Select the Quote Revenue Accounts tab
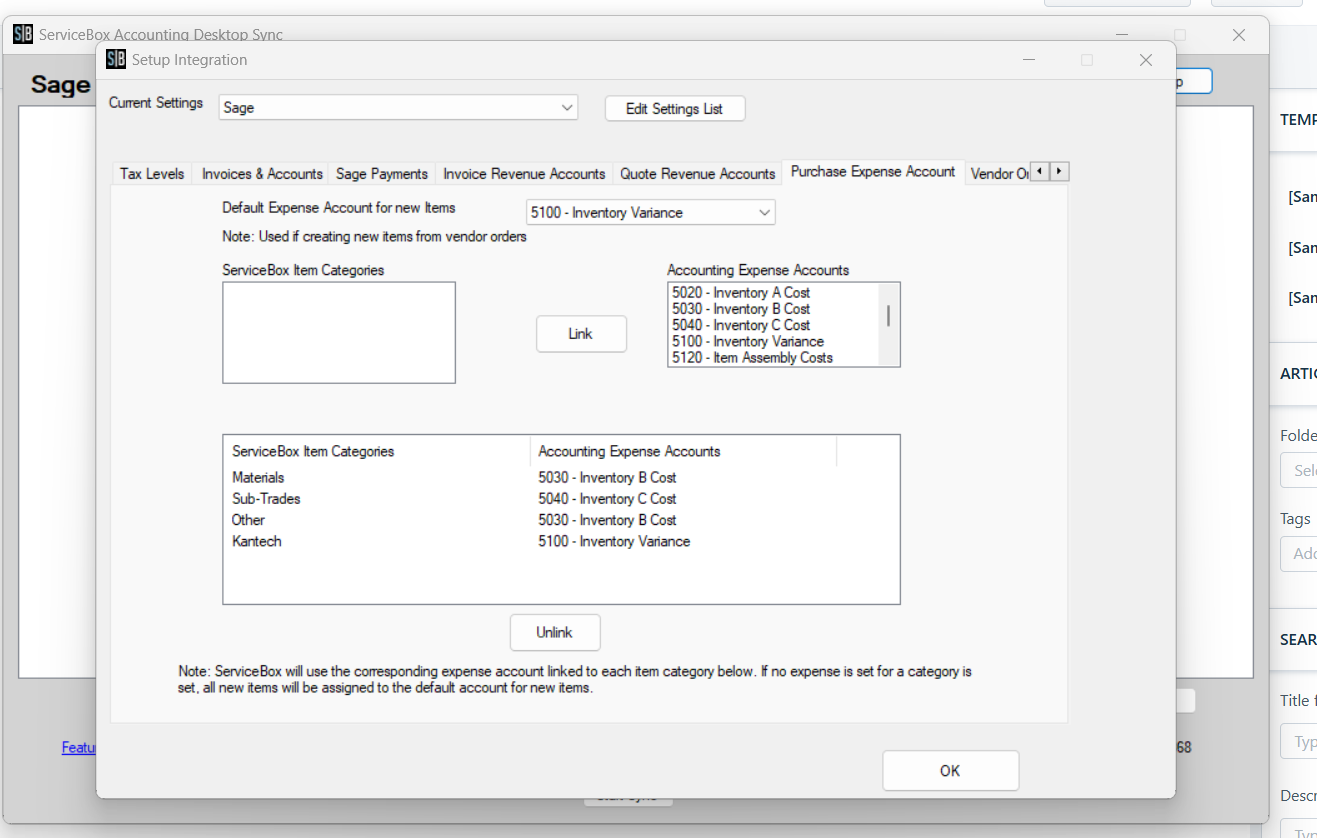 coord(698,174)
